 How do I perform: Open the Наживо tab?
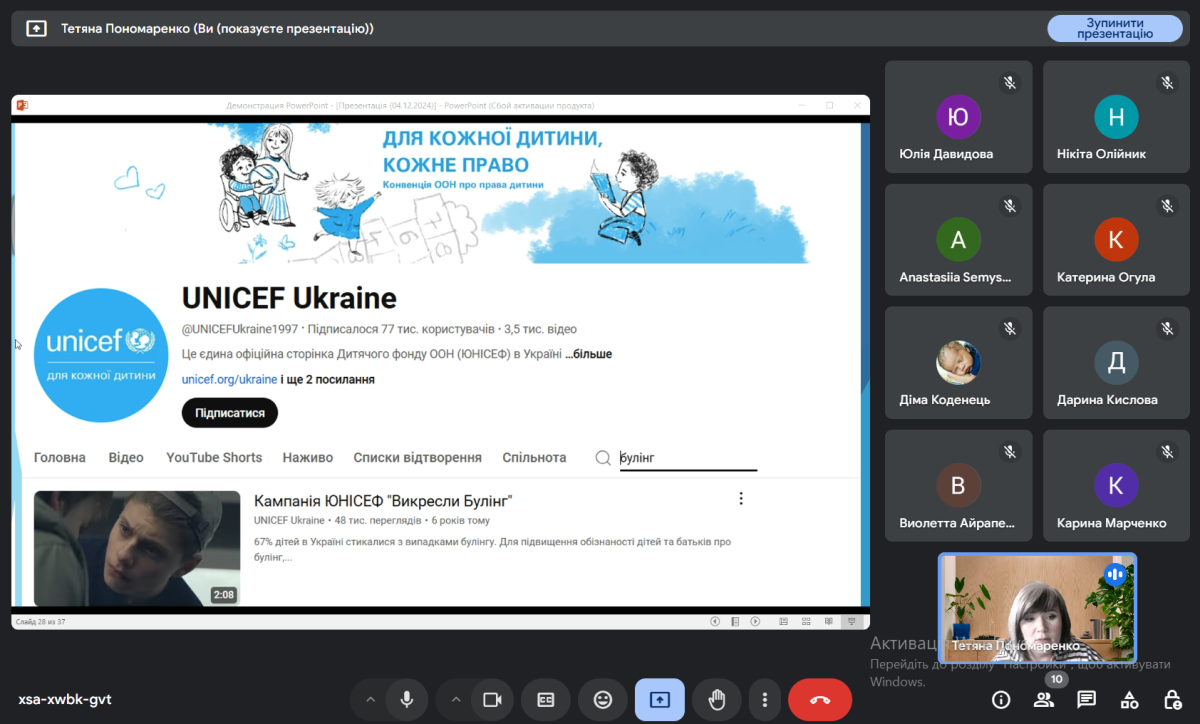308,458
